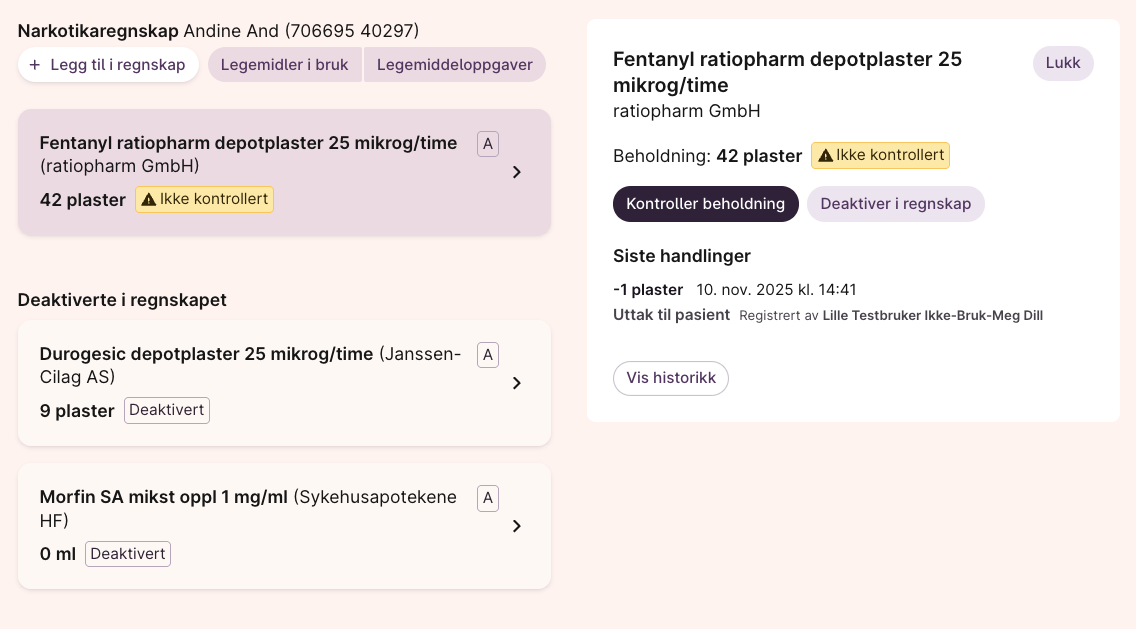Image resolution: width=1136 pixels, height=629 pixels.
Task: Click the Deaktivert badge on Morfin card
Action: click(128, 553)
